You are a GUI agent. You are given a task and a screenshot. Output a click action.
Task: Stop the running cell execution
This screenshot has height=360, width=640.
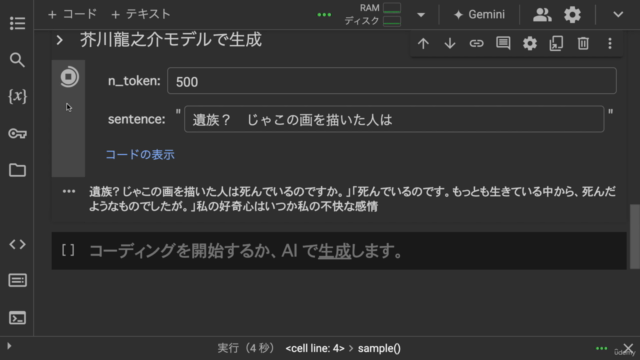69,77
